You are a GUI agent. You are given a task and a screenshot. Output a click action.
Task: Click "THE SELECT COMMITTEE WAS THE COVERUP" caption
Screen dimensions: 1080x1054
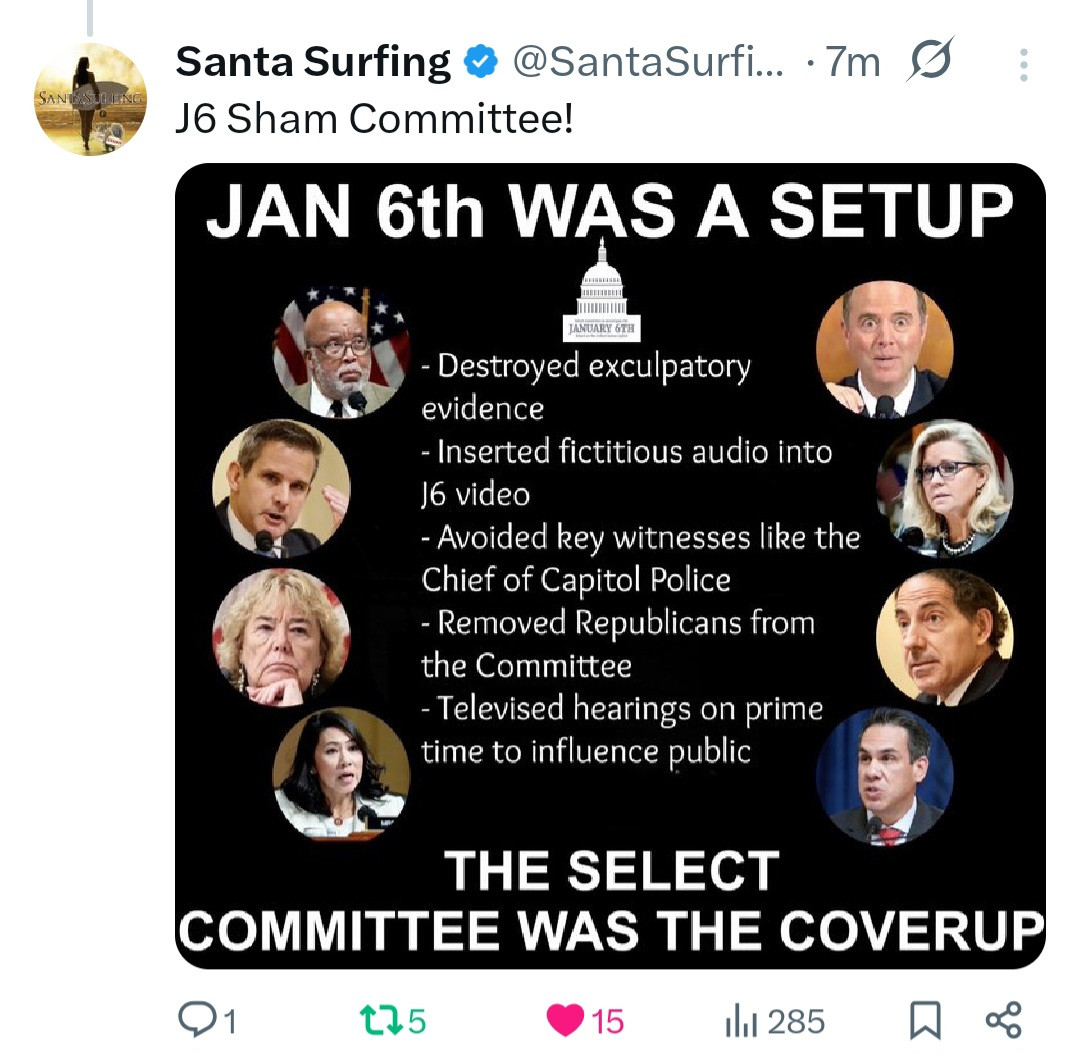(610, 900)
